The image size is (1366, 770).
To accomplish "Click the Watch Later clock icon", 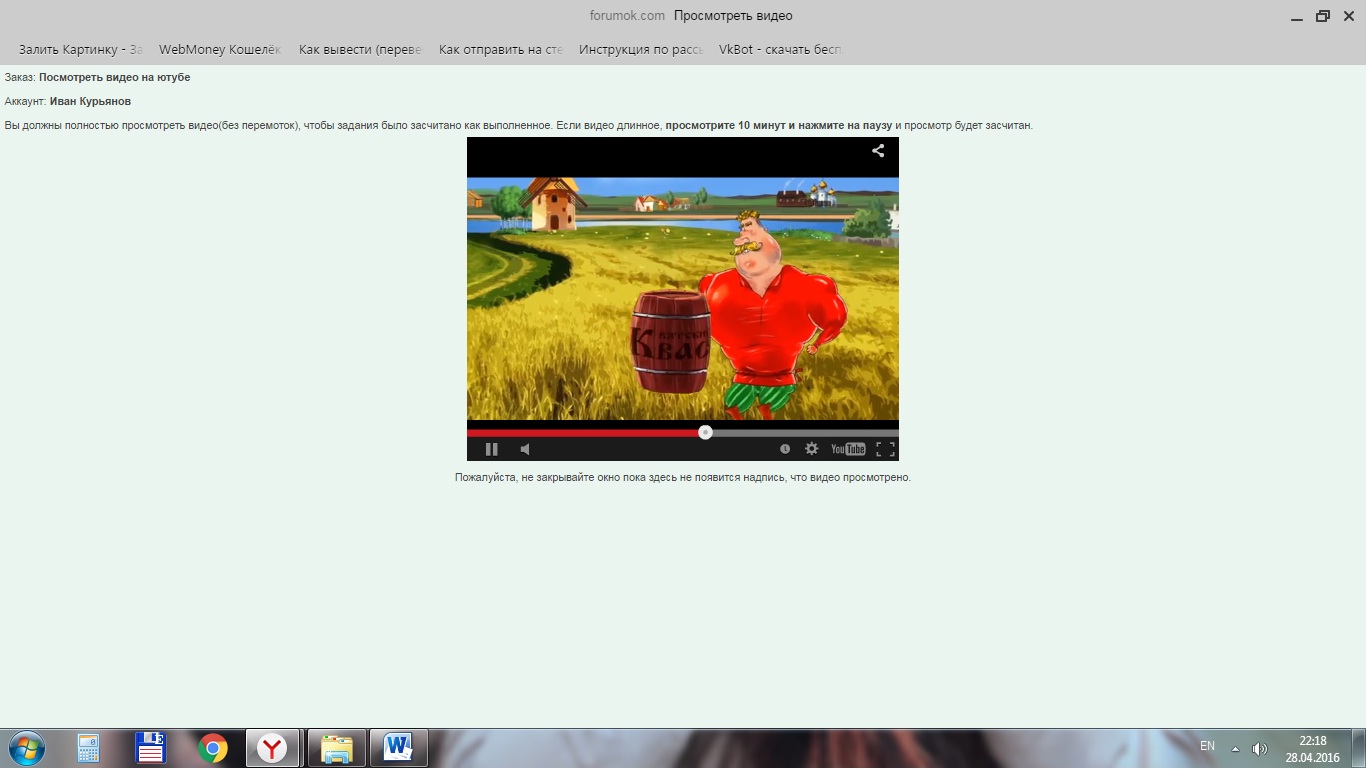I will (785, 449).
